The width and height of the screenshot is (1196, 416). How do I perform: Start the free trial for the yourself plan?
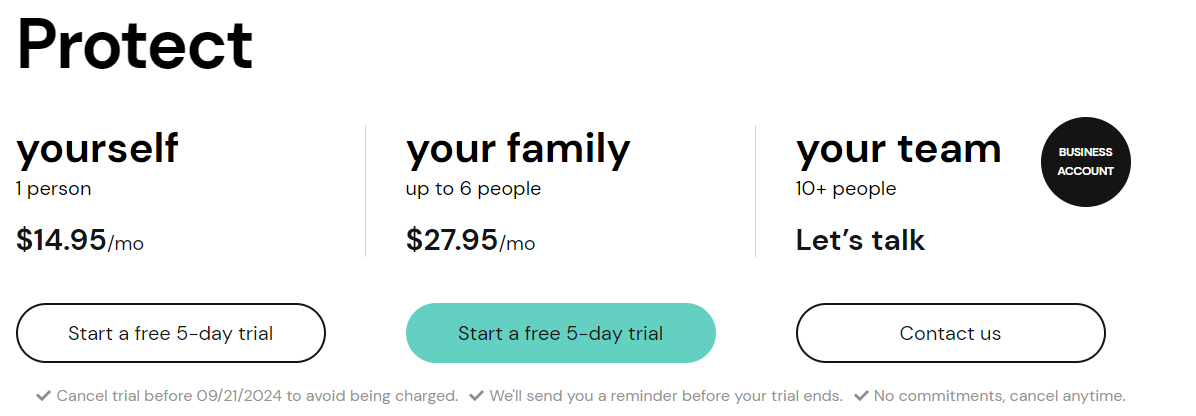171,333
